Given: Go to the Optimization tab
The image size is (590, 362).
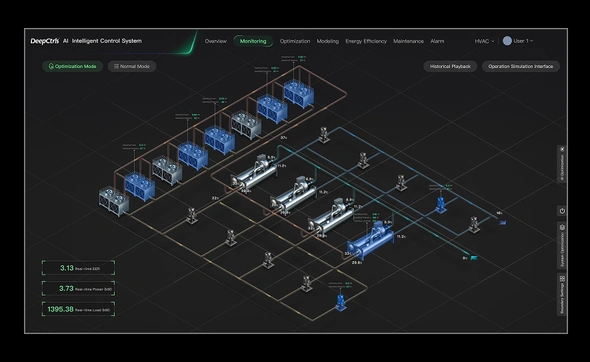Looking at the screenshot, I should point(295,41).
